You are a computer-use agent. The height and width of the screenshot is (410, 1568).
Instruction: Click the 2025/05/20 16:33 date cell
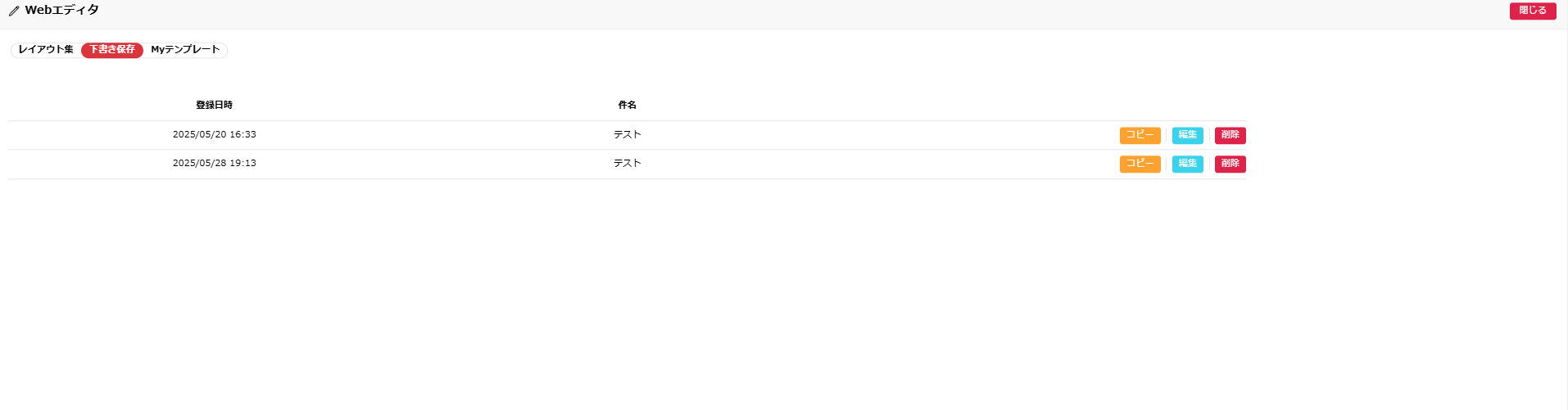(214, 135)
